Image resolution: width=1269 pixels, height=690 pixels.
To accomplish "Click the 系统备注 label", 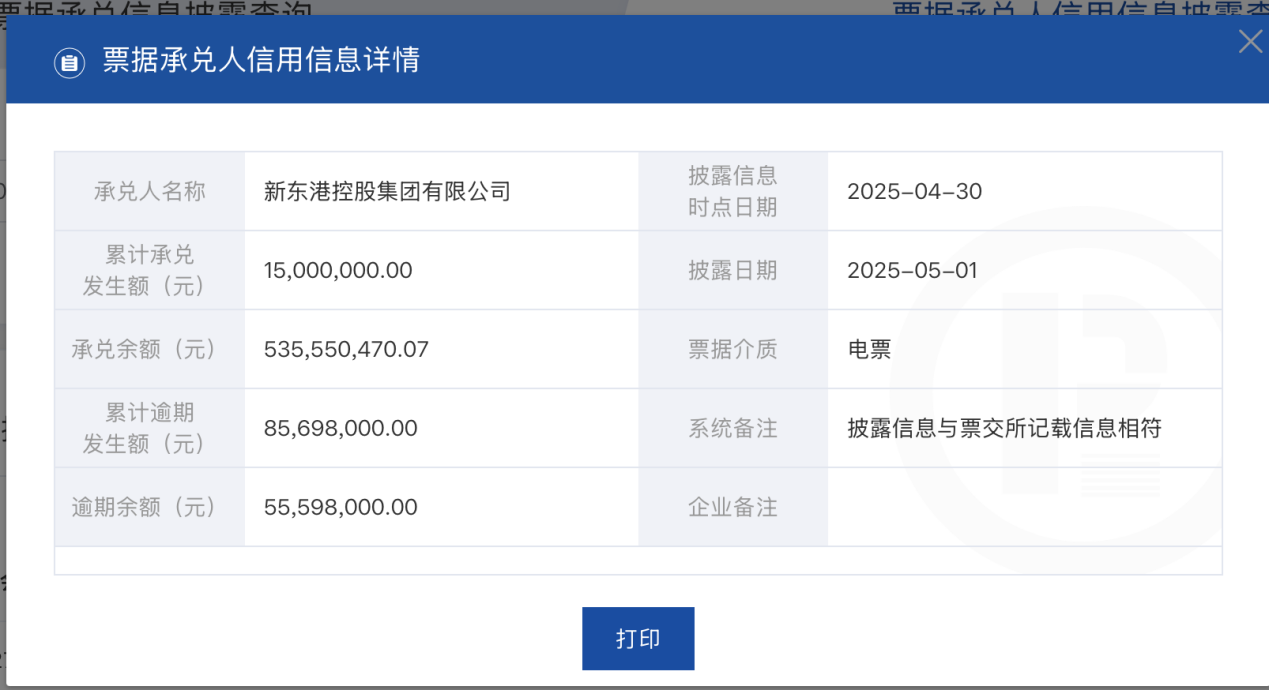I will coord(732,428).
